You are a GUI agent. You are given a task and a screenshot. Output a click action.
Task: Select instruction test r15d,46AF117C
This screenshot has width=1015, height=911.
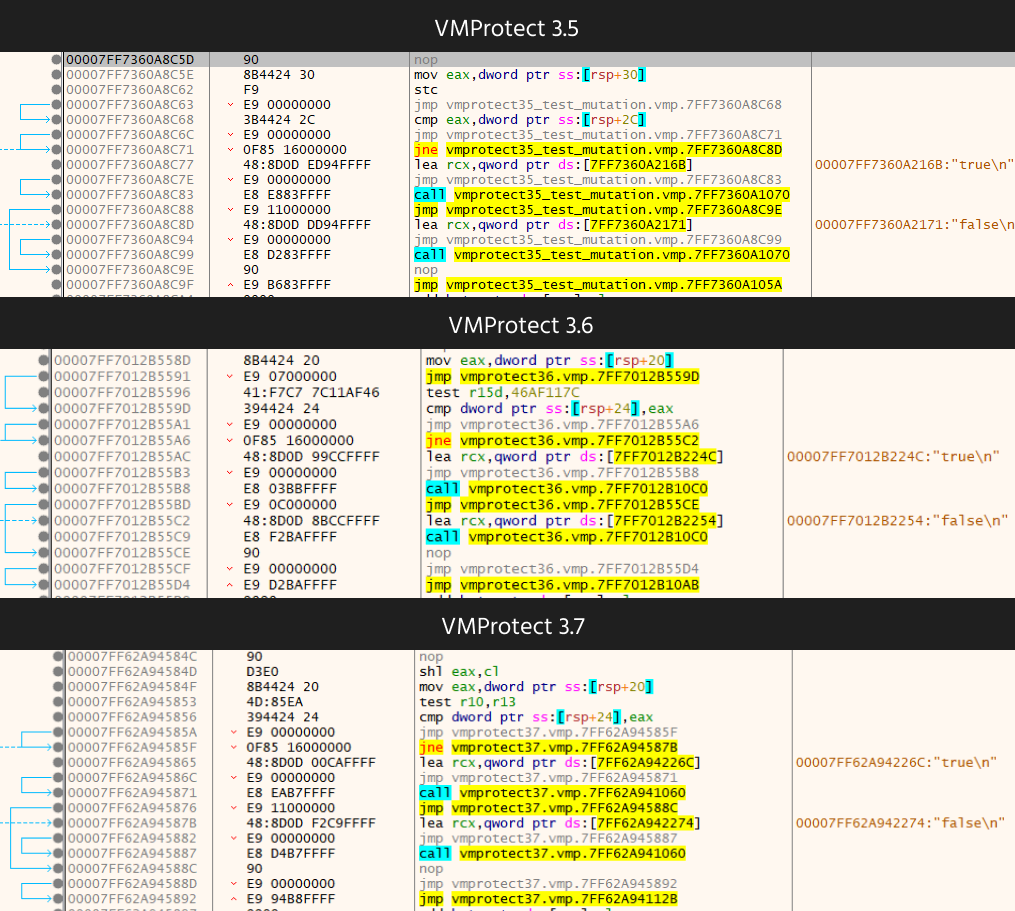pyautogui.click(x=502, y=392)
